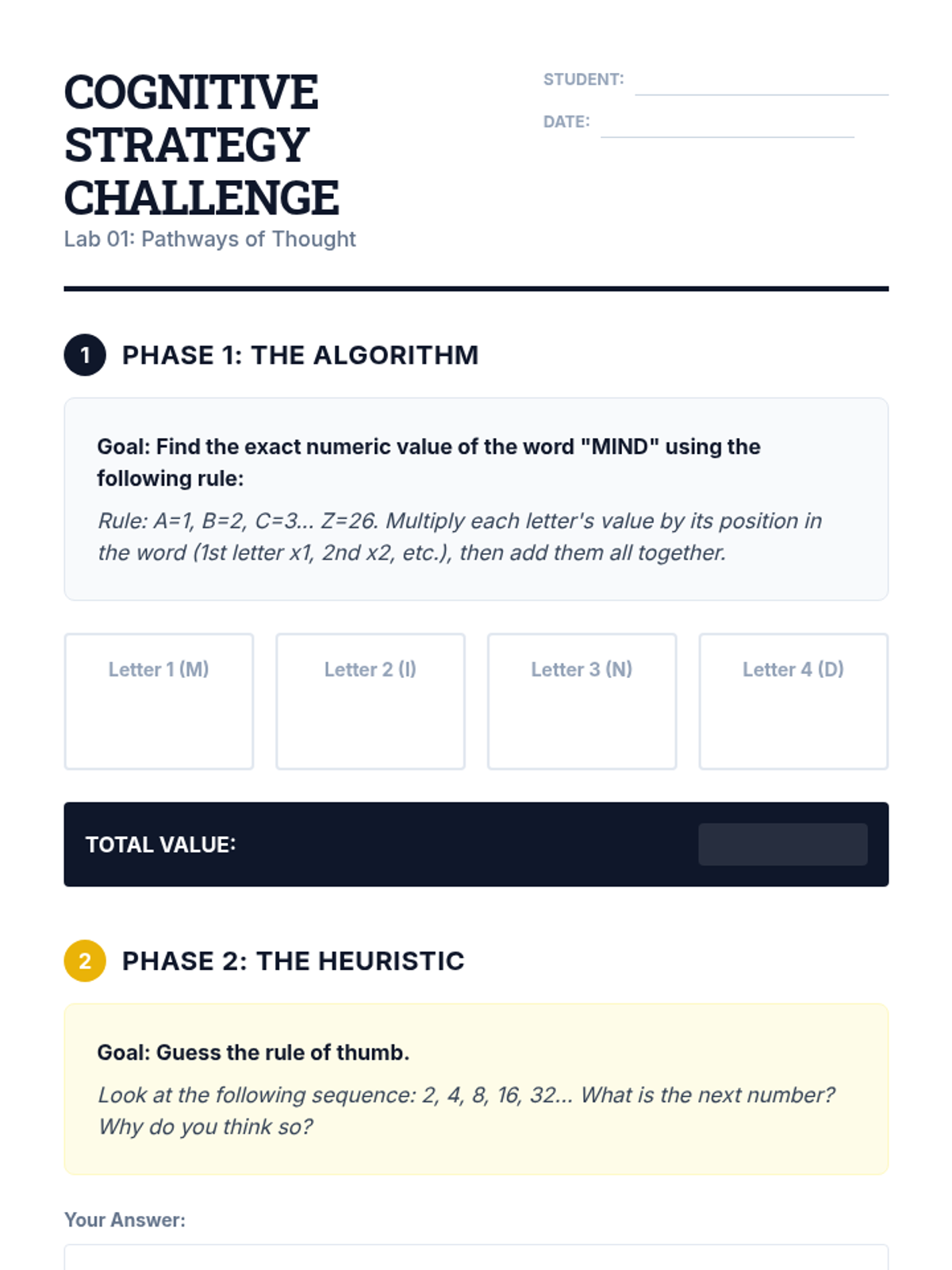Select the Letter 1 (M) box
952x1270 pixels.
159,702
